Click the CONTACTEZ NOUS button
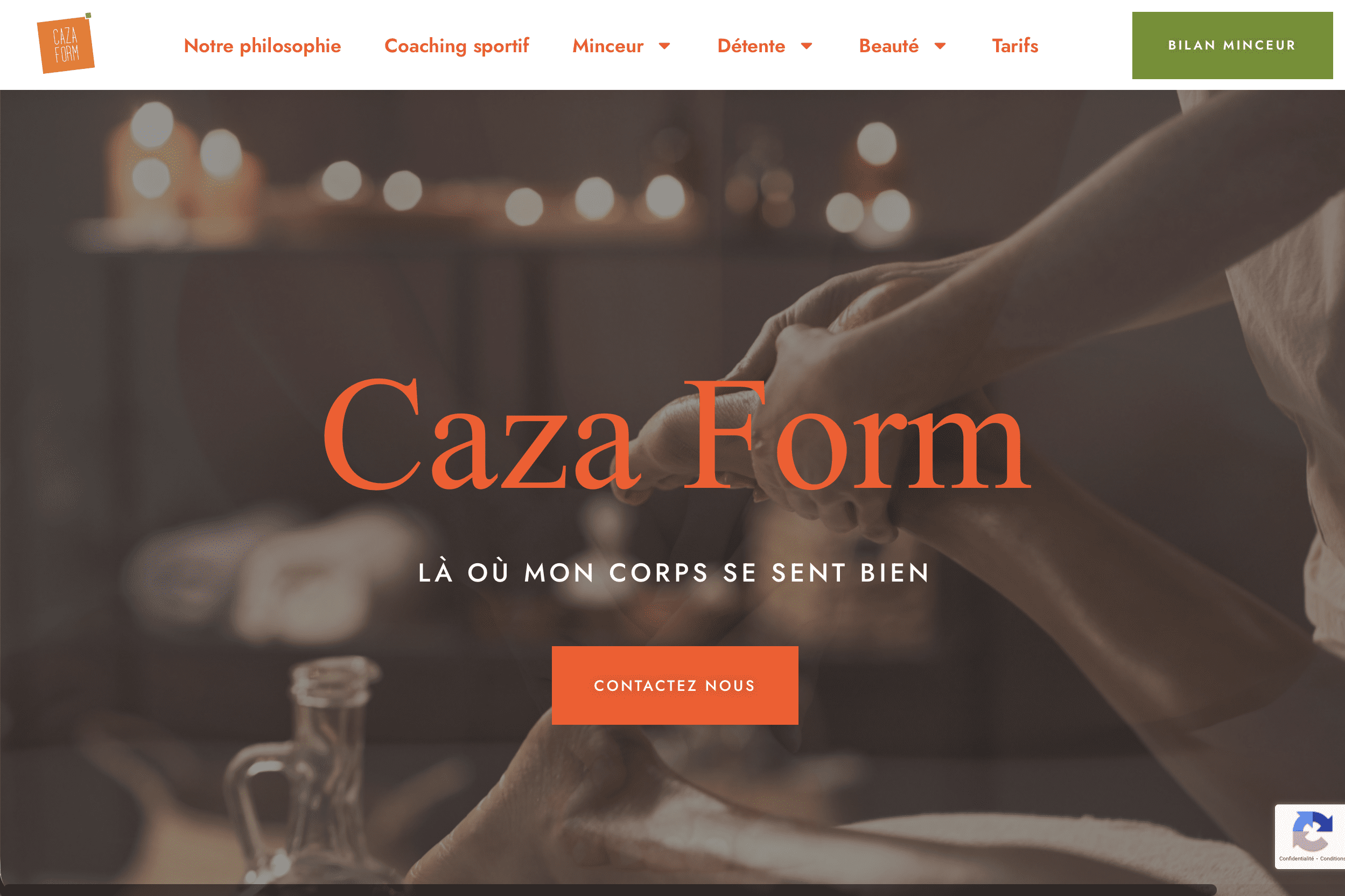This screenshot has height=896, width=1345. click(x=675, y=685)
